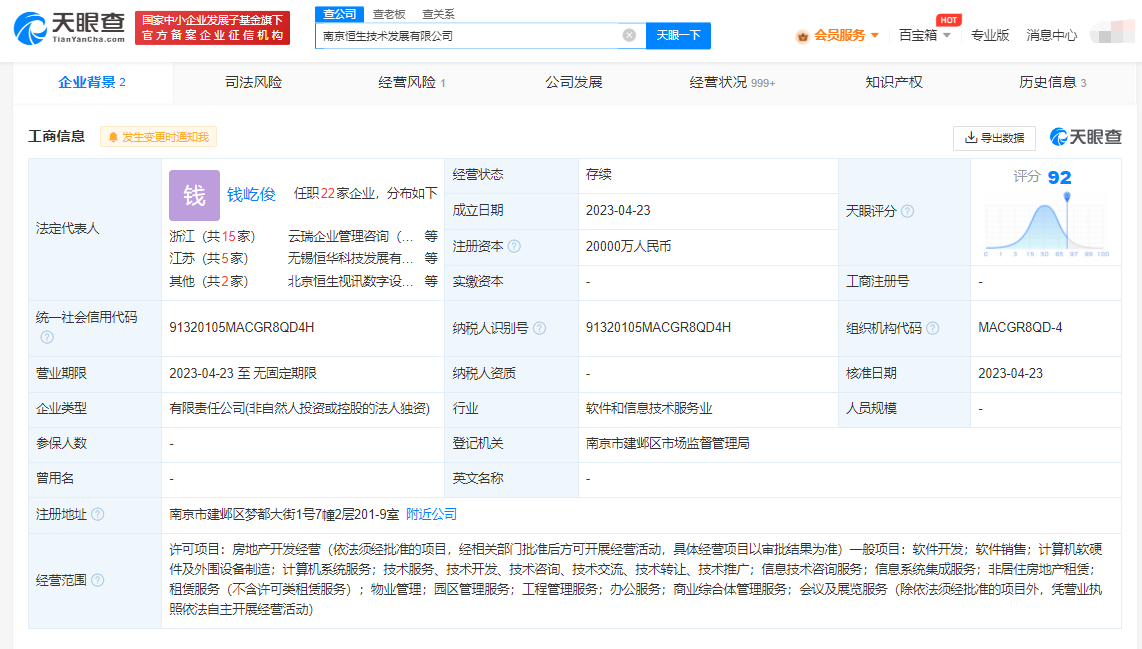
Task: Click the 无锡恒华科技发展有 company entry
Action: pos(350,259)
